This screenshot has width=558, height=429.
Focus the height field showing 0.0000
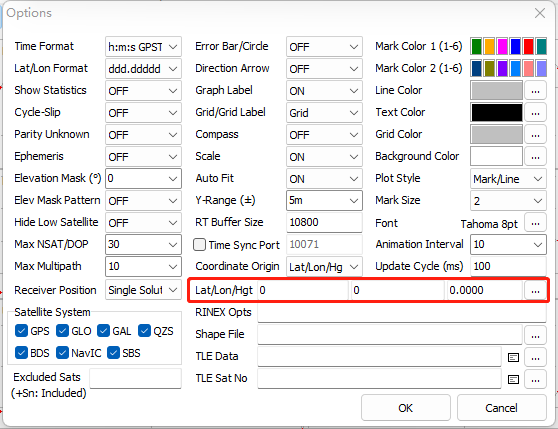click(485, 291)
